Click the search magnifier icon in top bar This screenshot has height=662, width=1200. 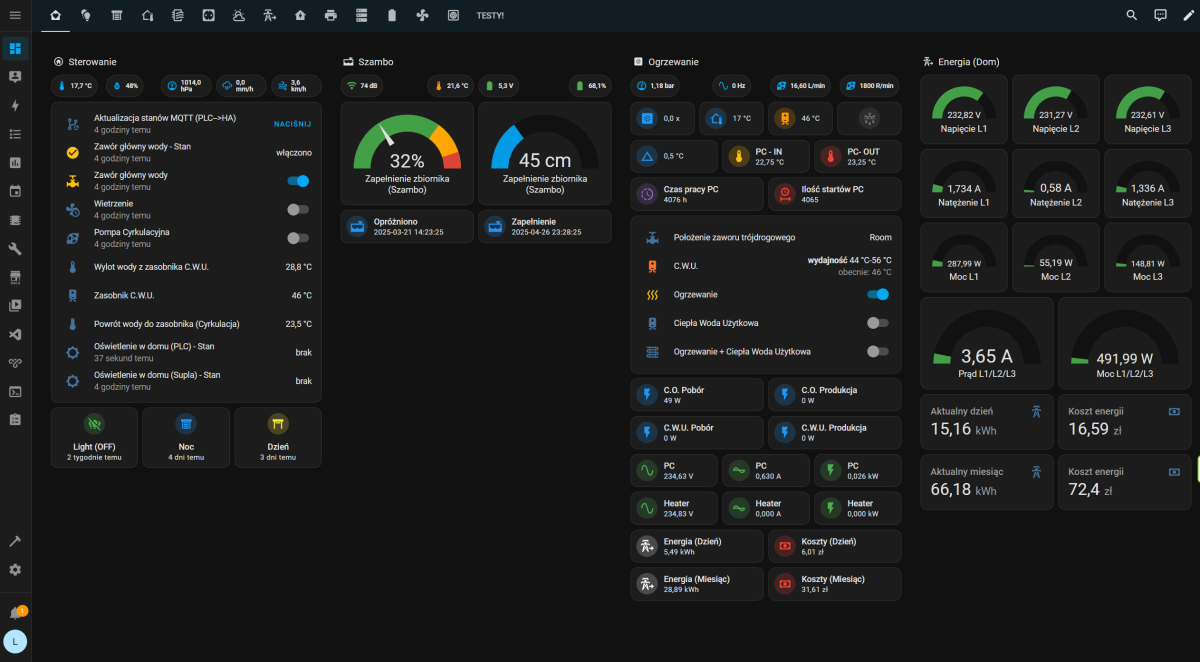1132,15
